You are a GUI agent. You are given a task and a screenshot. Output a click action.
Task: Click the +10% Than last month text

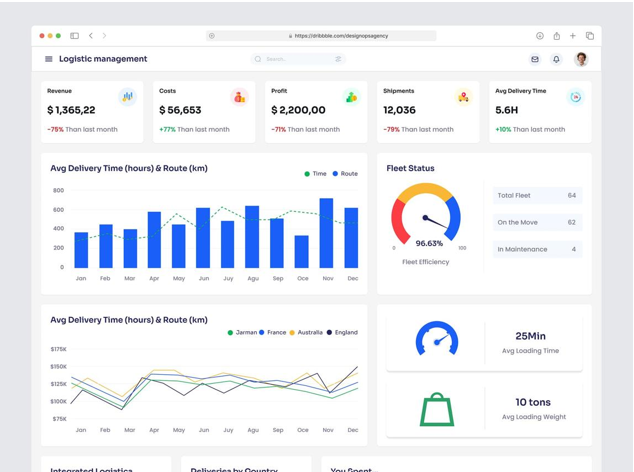point(530,129)
